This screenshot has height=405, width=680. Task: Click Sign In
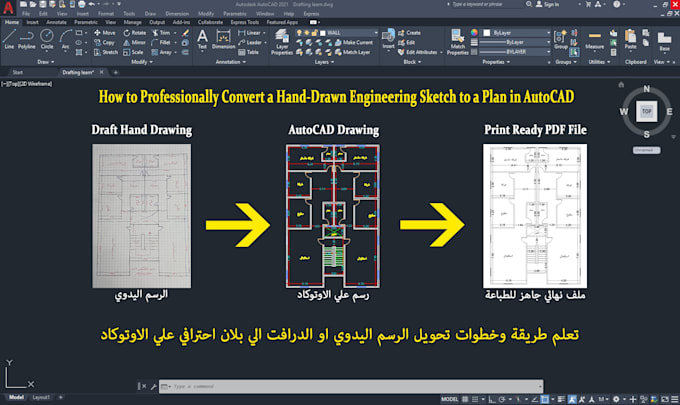(547, 4)
